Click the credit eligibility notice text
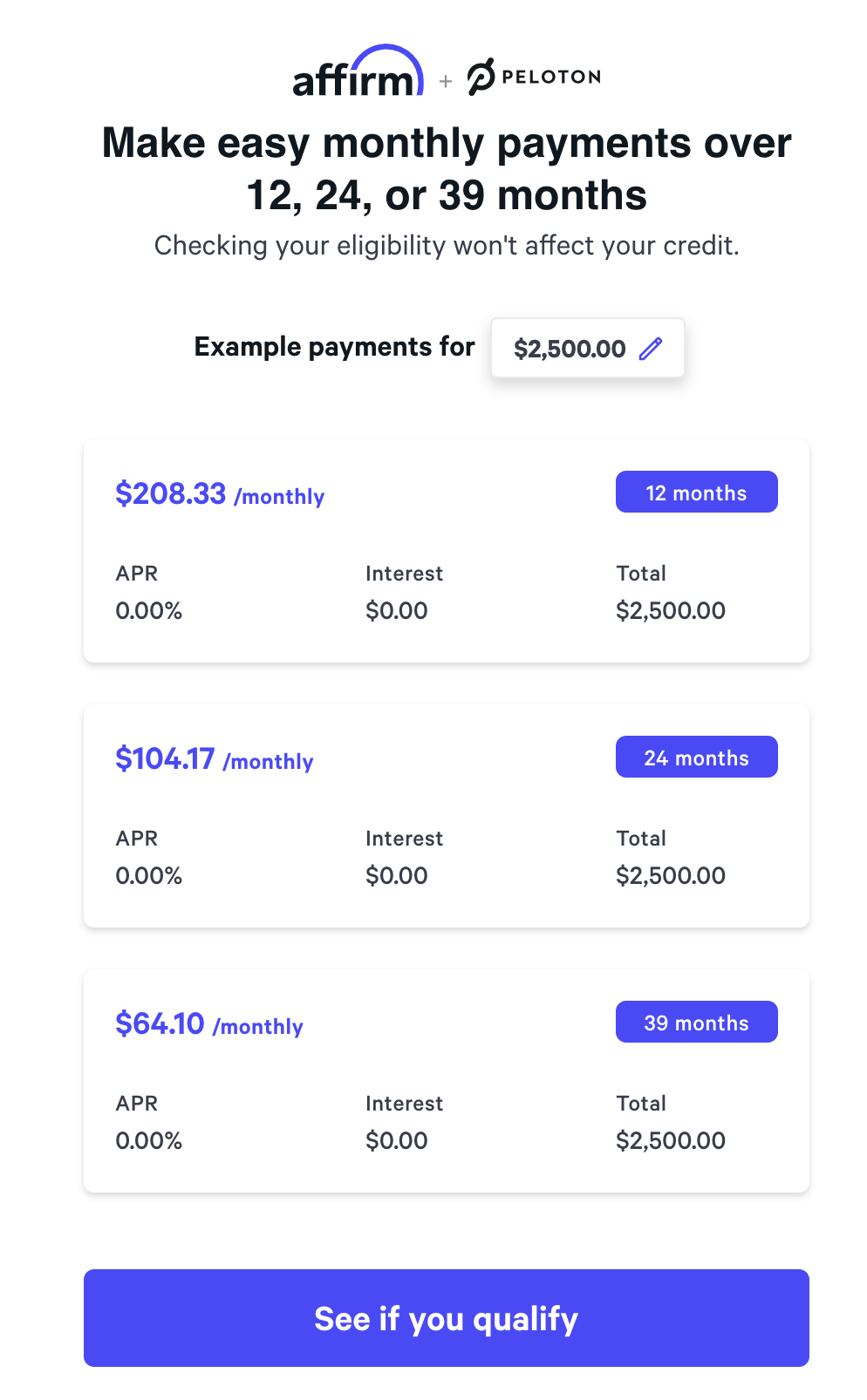Image resolution: width=867 pixels, height=1400 pixels. [446, 246]
